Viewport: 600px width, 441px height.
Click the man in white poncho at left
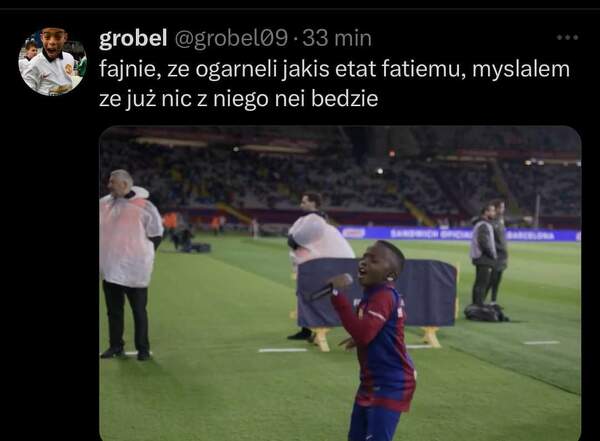point(128,265)
